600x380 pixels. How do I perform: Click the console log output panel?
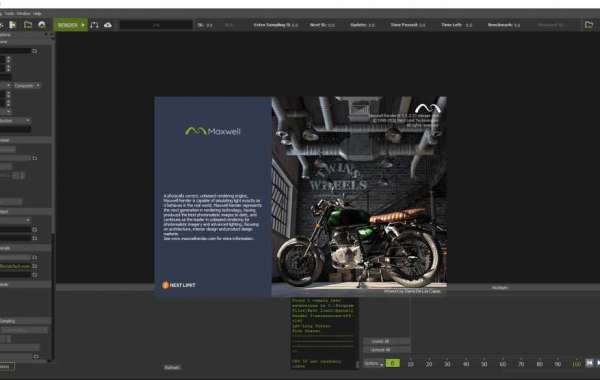(324, 333)
